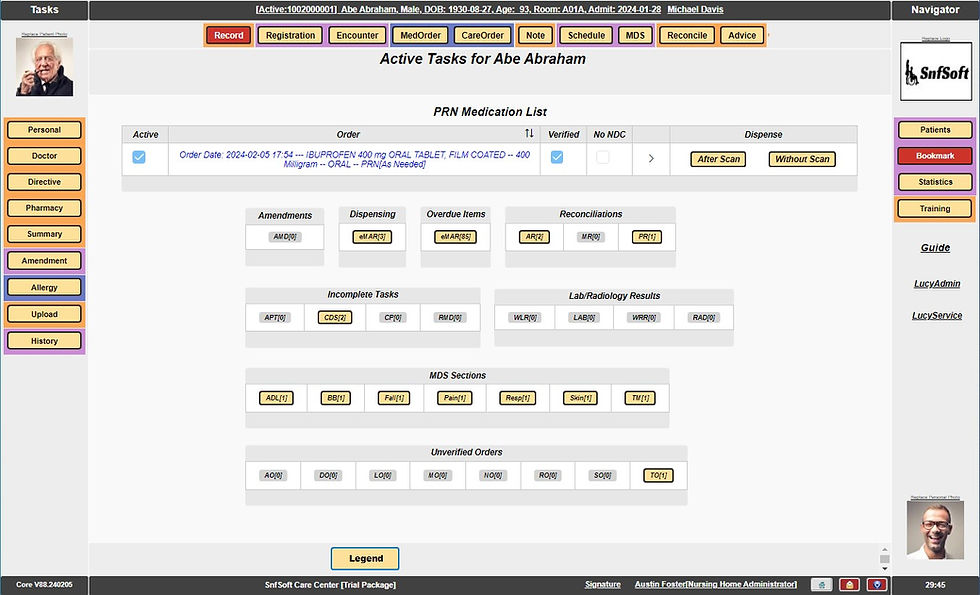Open the PR[1] reconciliation item
980x595 pixels.
coord(646,237)
